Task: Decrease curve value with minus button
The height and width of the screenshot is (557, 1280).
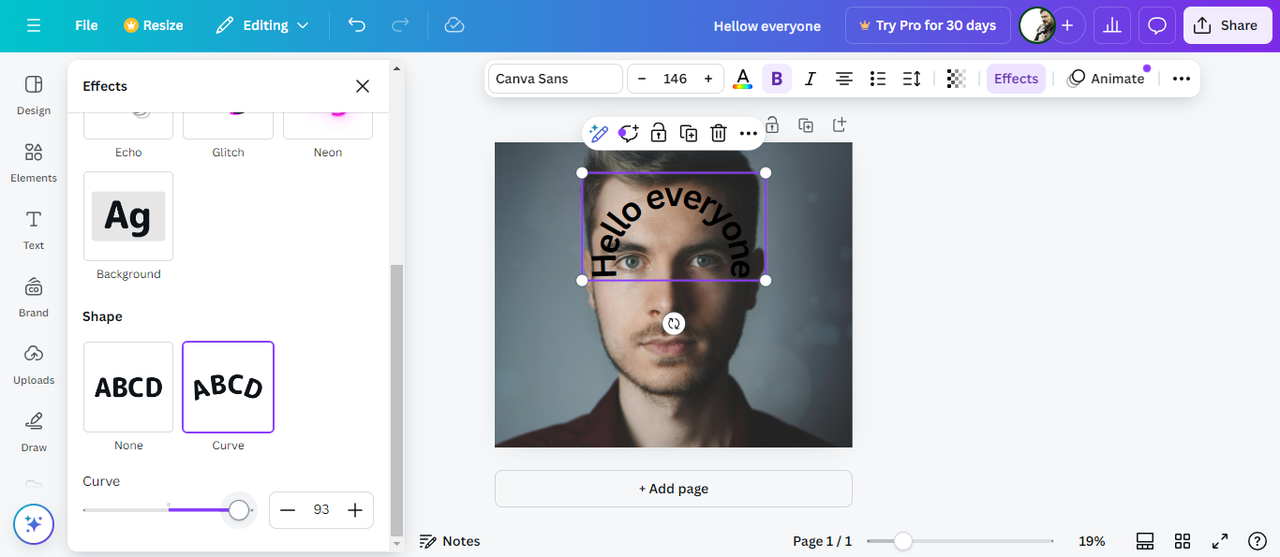Action: click(288, 510)
